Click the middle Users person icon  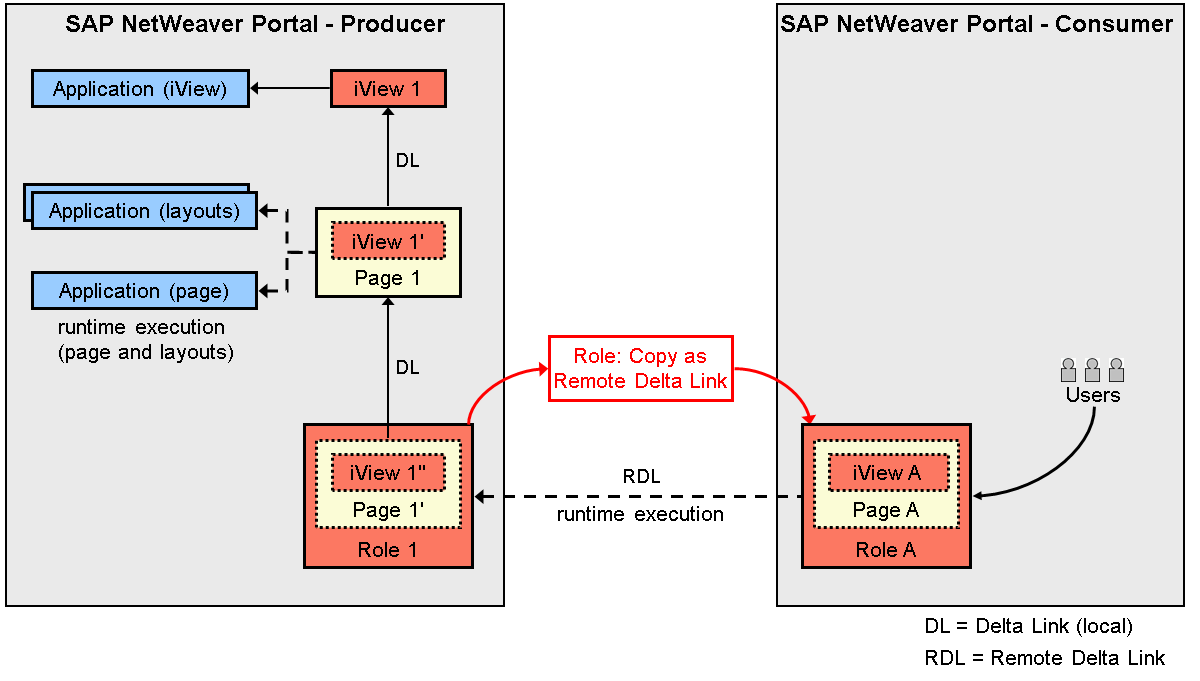coord(1092,370)
